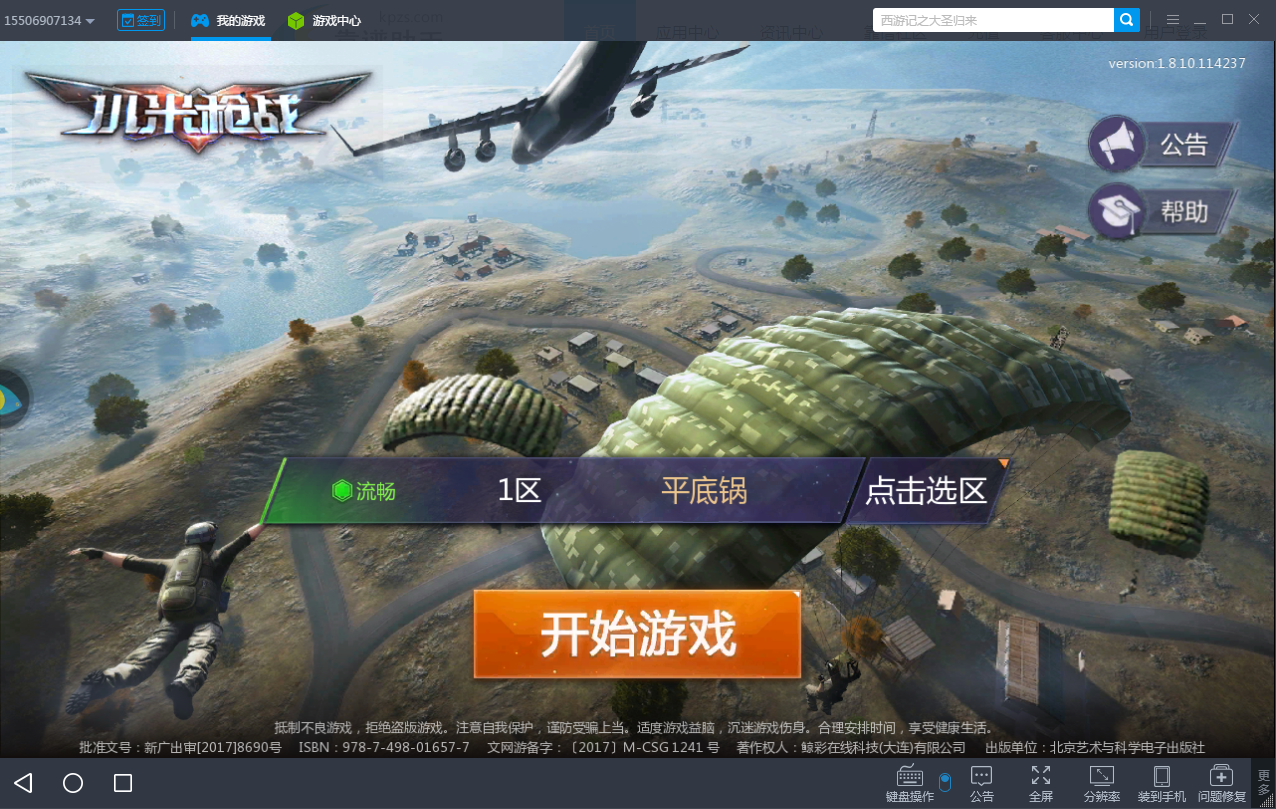The image size is (1276, 809).
Task: Expand the 更多 more tools panel
Action: point(1264,783)
